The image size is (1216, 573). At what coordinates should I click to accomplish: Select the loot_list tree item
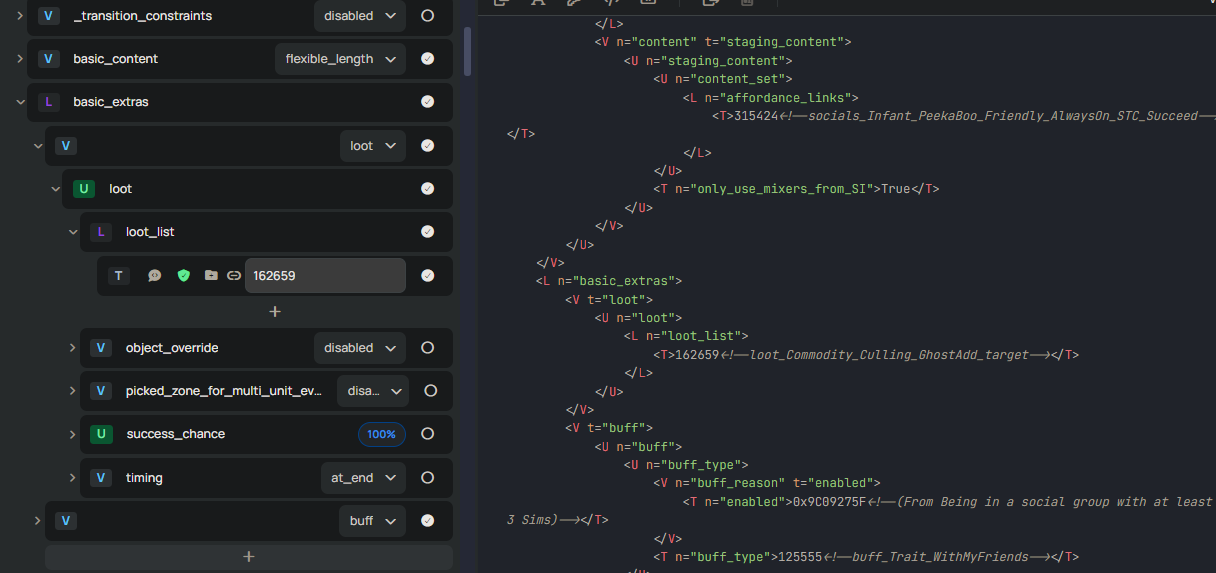click(150, 232)
